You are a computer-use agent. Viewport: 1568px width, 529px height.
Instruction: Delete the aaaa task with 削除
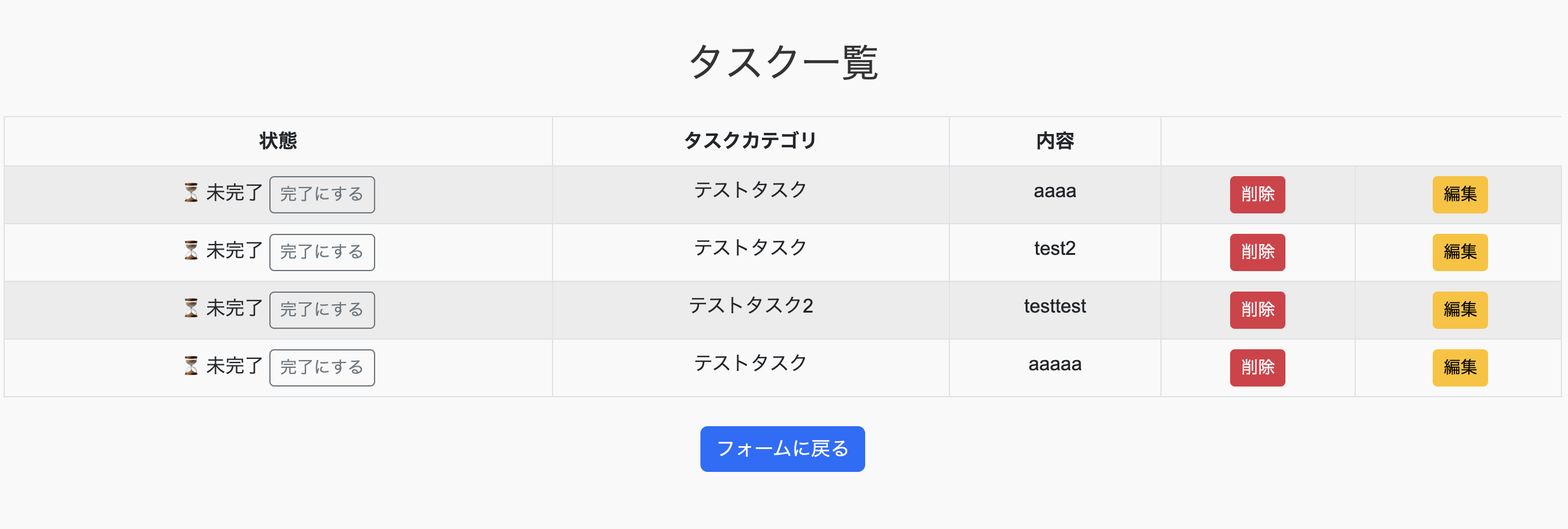[1258, 195]
